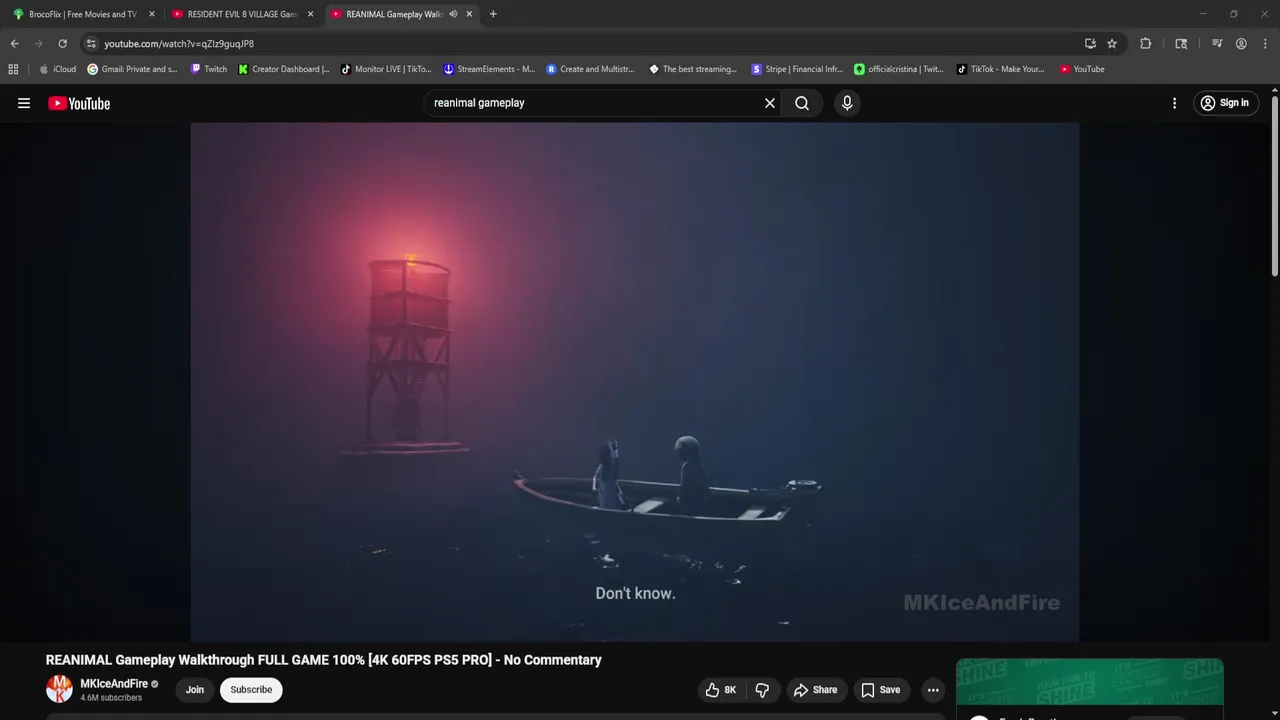The width and height of the screenshot is (1280, 720).
Task: Open the browser extensions puzzle icon
Action: coord(1146,44)
